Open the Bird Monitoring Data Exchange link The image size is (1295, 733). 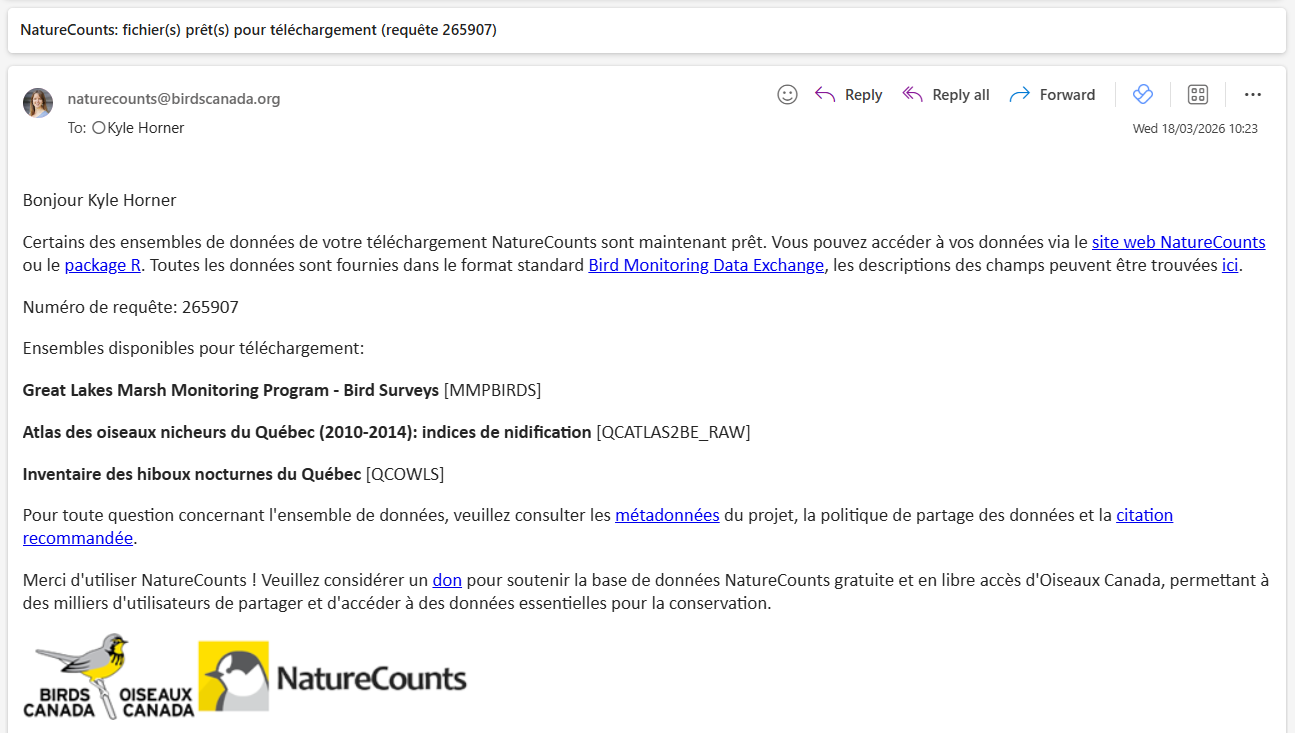(x=706, y=265)
